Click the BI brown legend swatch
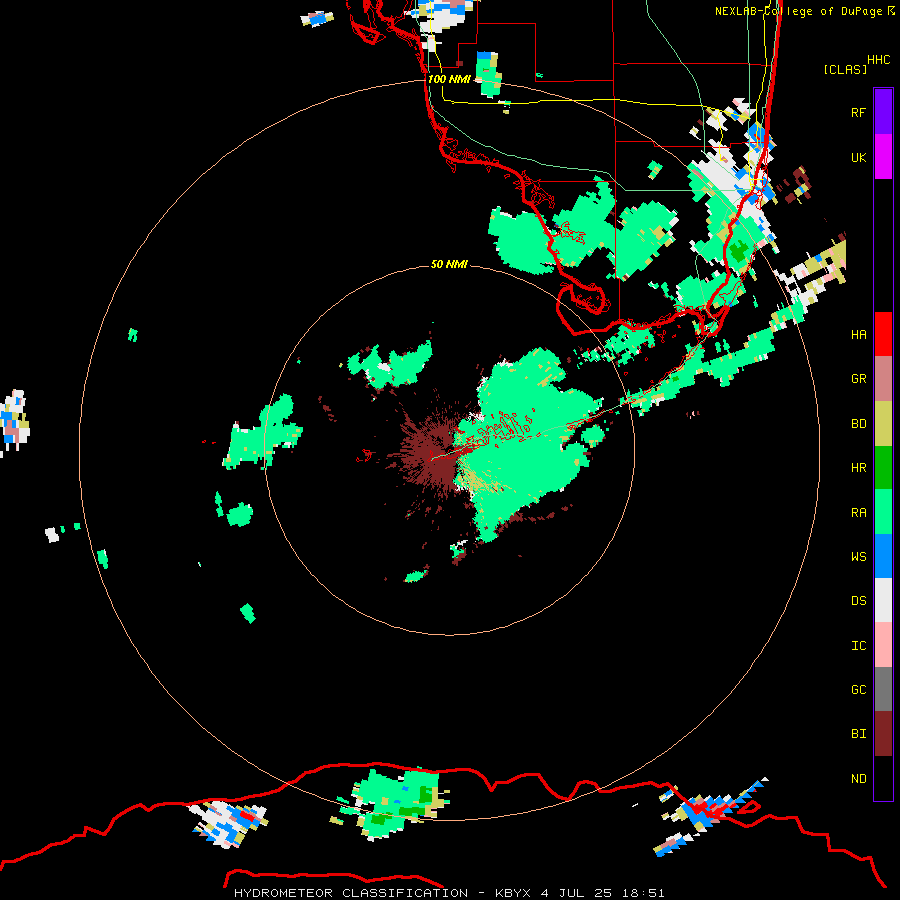900x900 pixels. tap(883, 734)
